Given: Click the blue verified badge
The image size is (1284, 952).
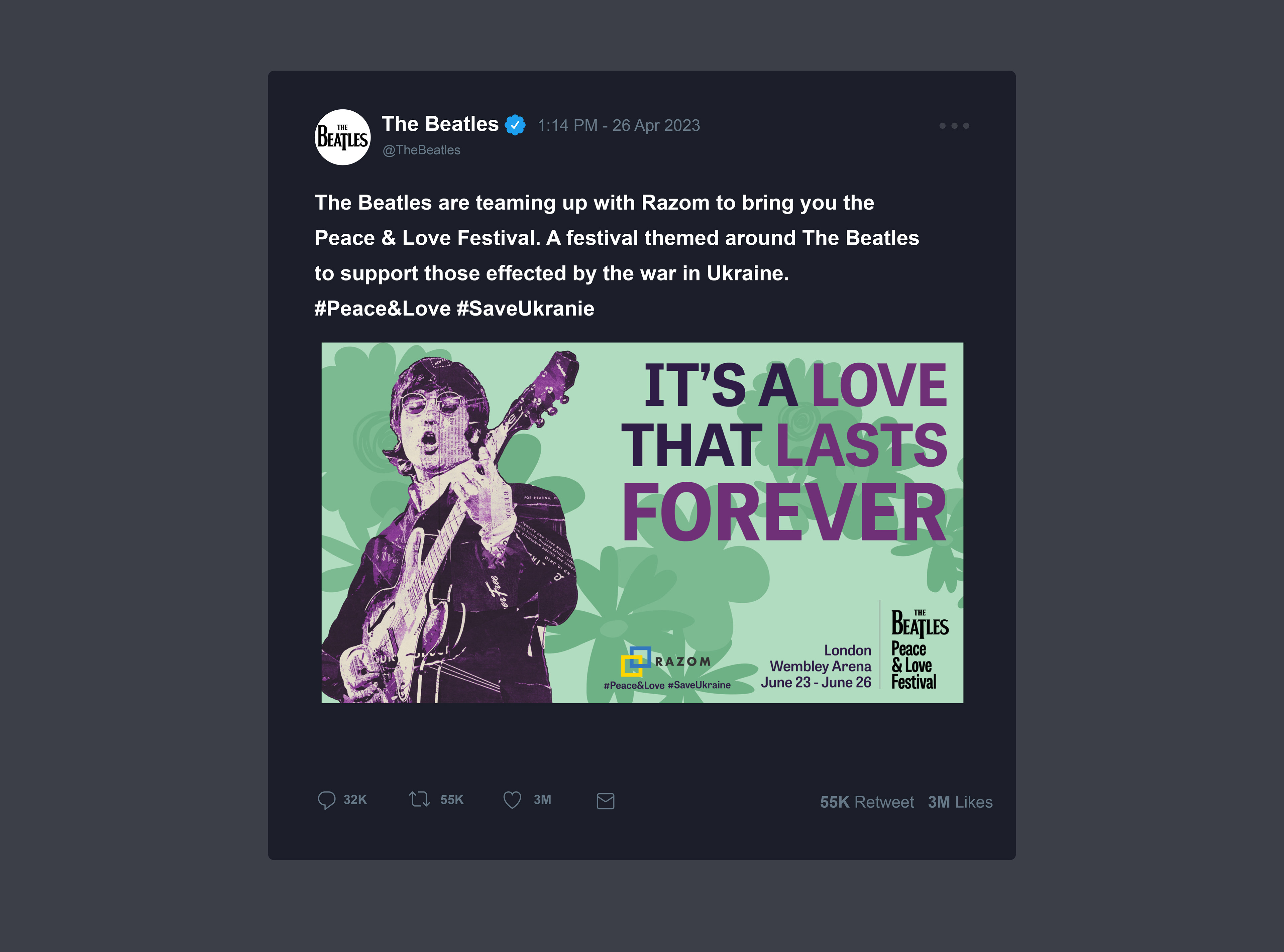Looking at the screenshot, I should pos(515,124).
